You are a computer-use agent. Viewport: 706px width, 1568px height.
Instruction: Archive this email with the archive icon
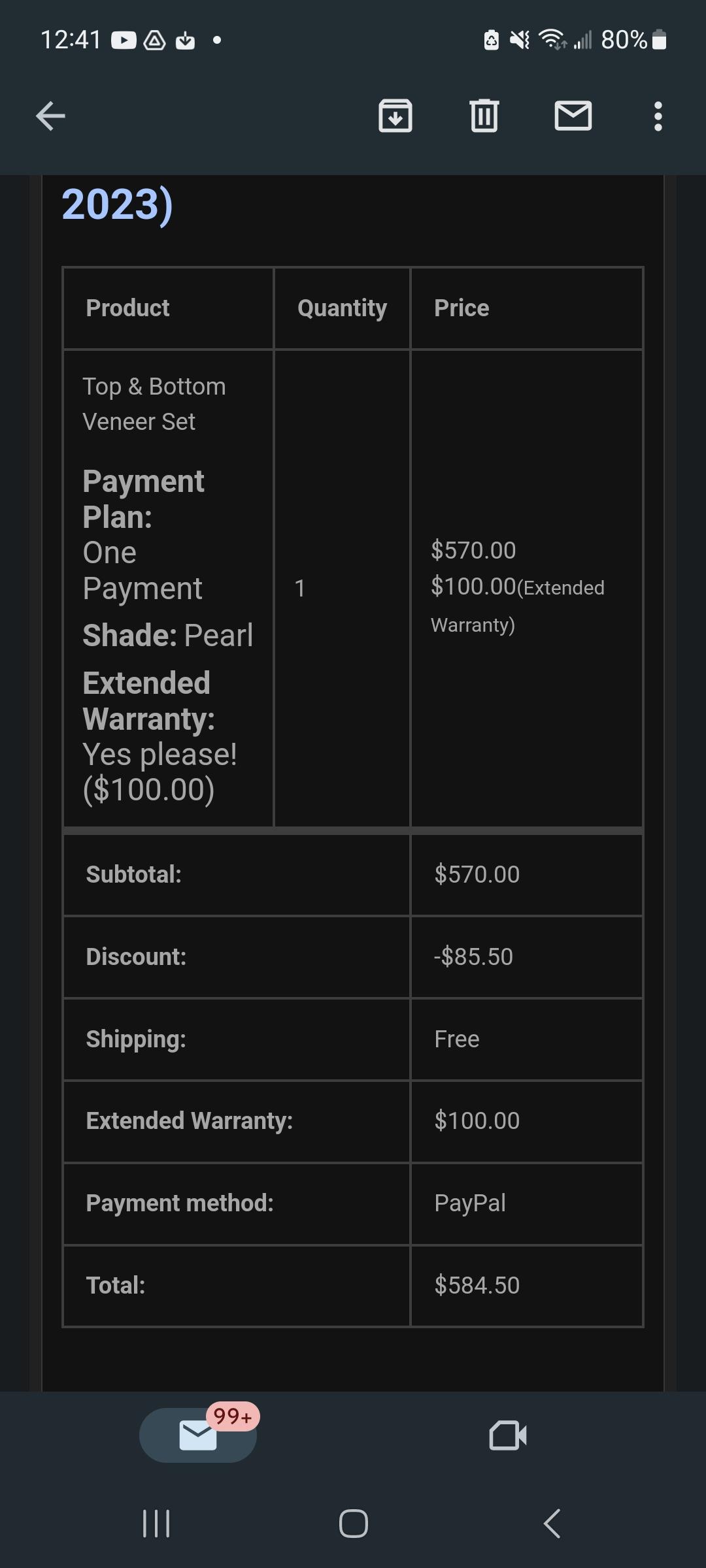click(395, 116)
